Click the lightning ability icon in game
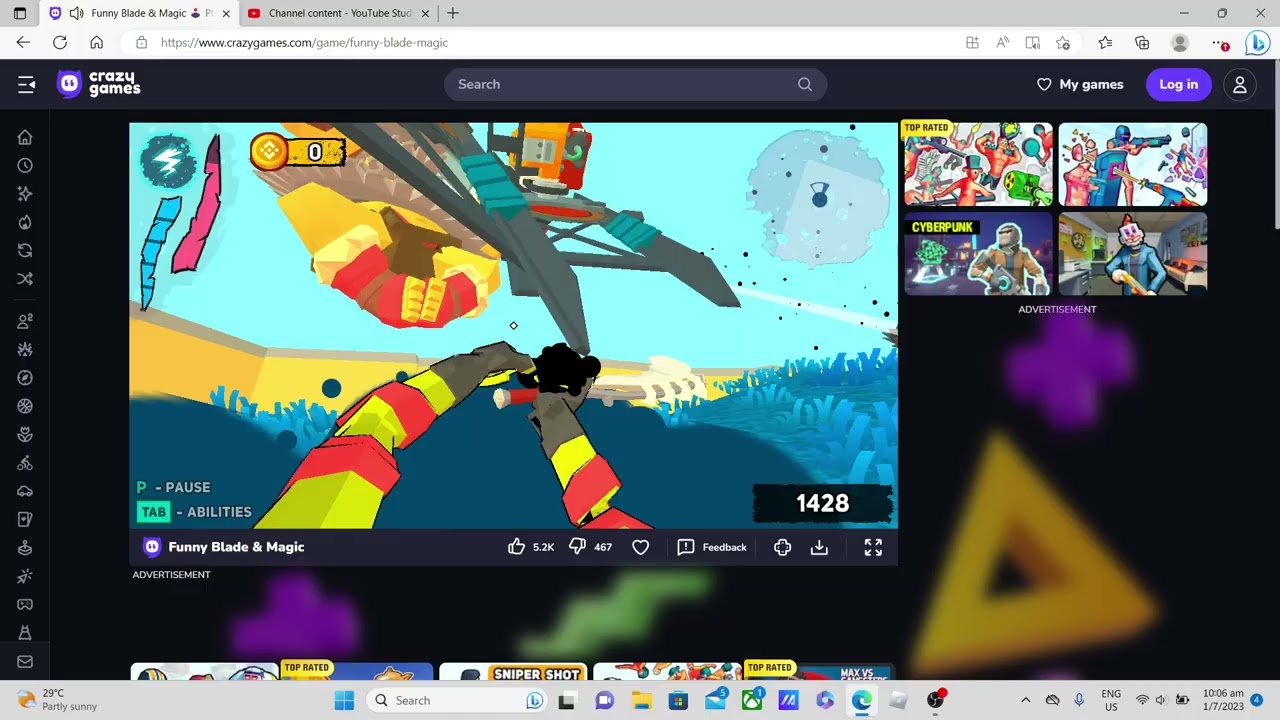1280x720 pixels. pos(167,161)
